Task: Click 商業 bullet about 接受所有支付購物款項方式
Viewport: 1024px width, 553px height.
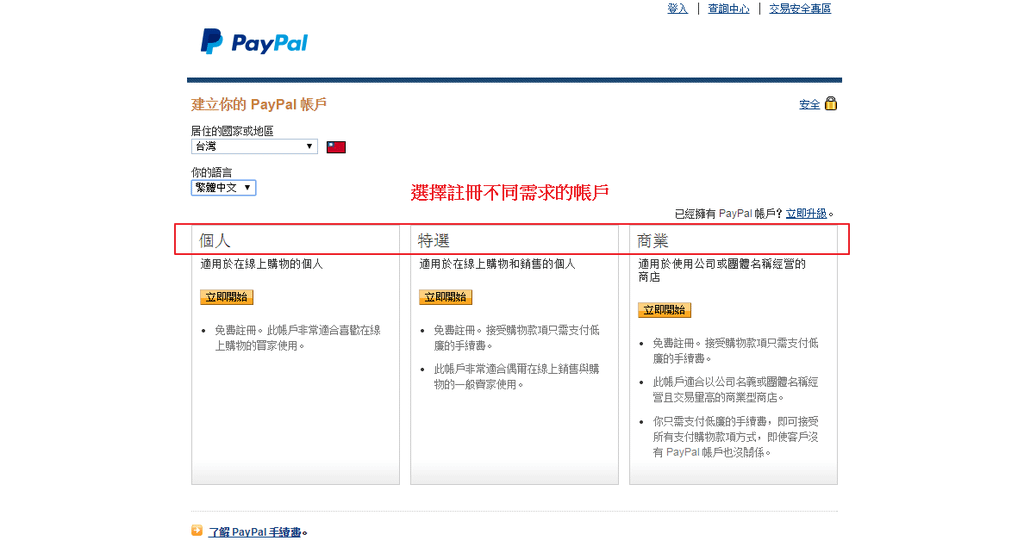Action: [735, 437]
